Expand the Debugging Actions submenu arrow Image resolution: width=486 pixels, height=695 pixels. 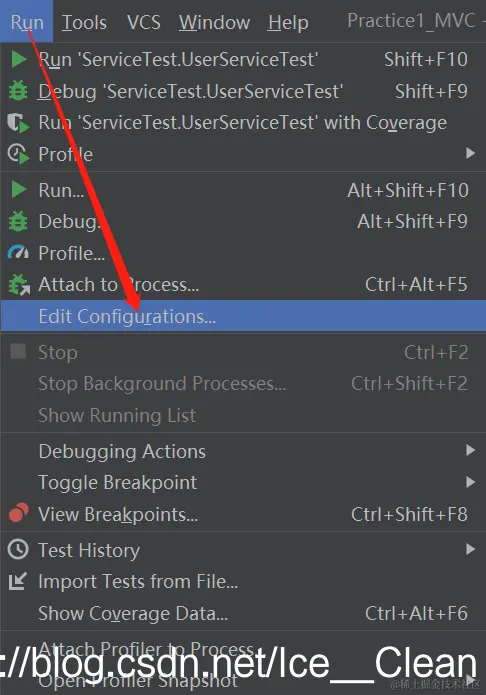(470, 451)
